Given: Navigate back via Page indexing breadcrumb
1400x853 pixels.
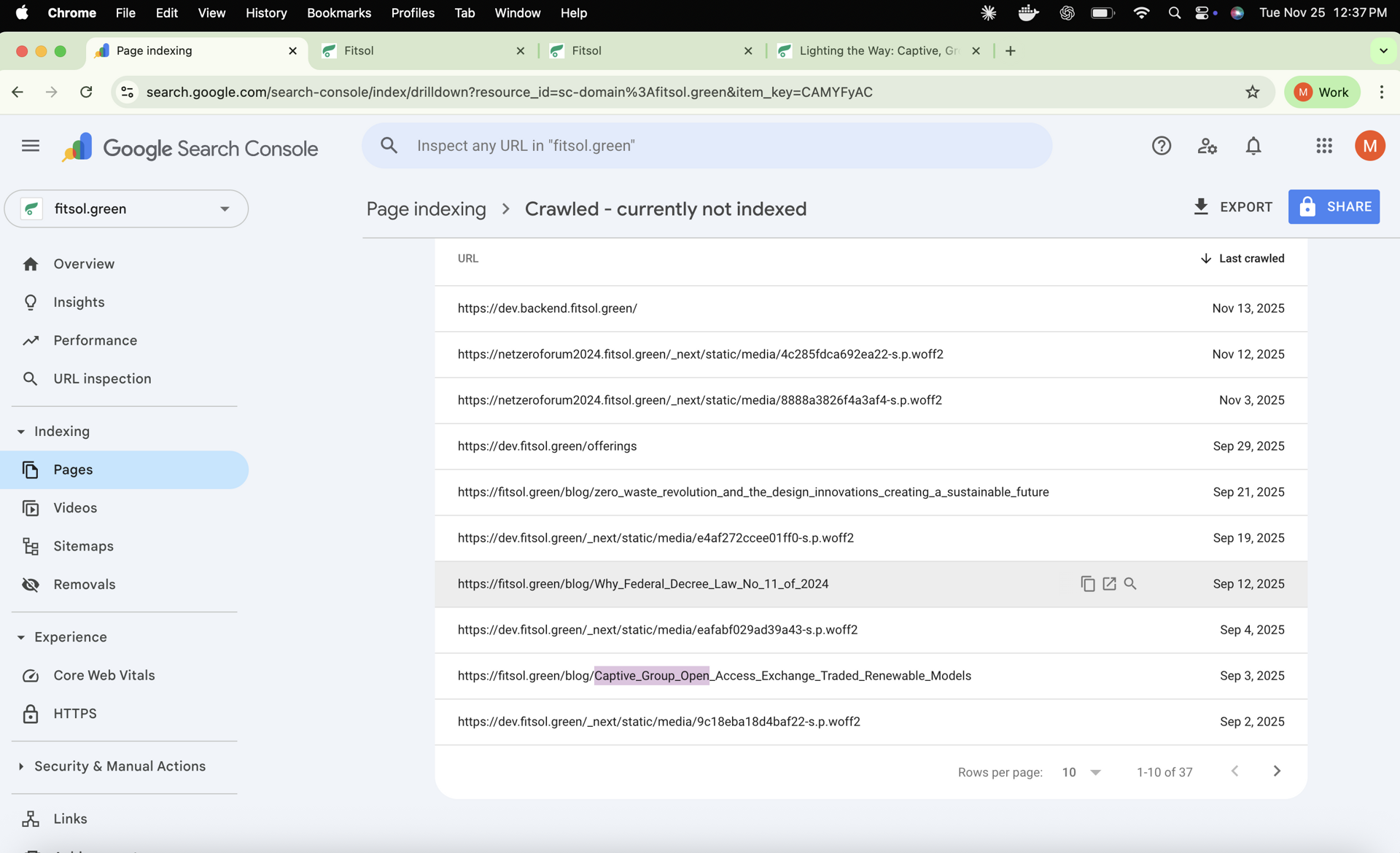Looking at the screenshot, I should 425,209.
